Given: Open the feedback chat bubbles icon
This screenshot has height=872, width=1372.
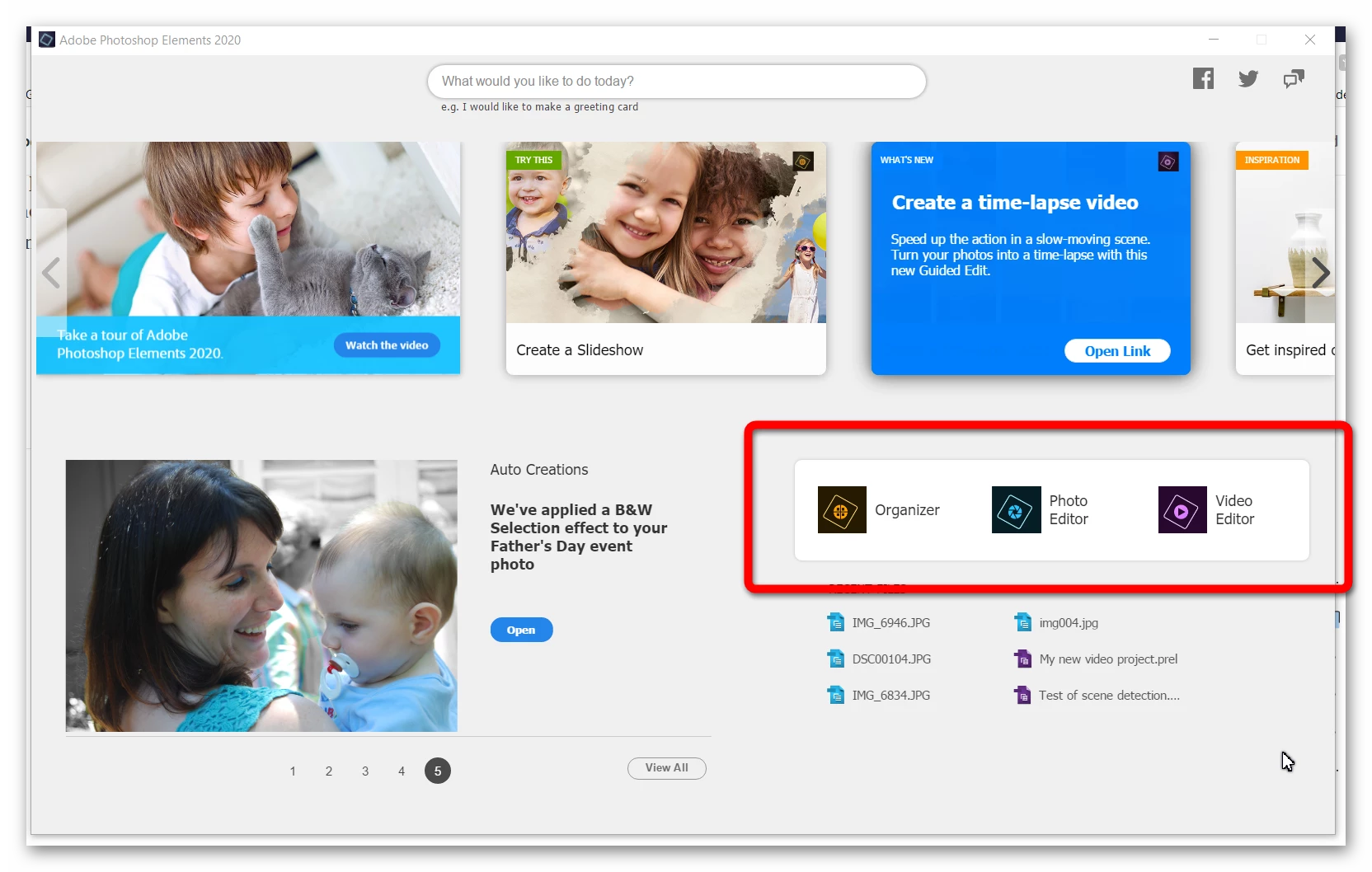Looking at the screenshot, I should coord(1294,78).
